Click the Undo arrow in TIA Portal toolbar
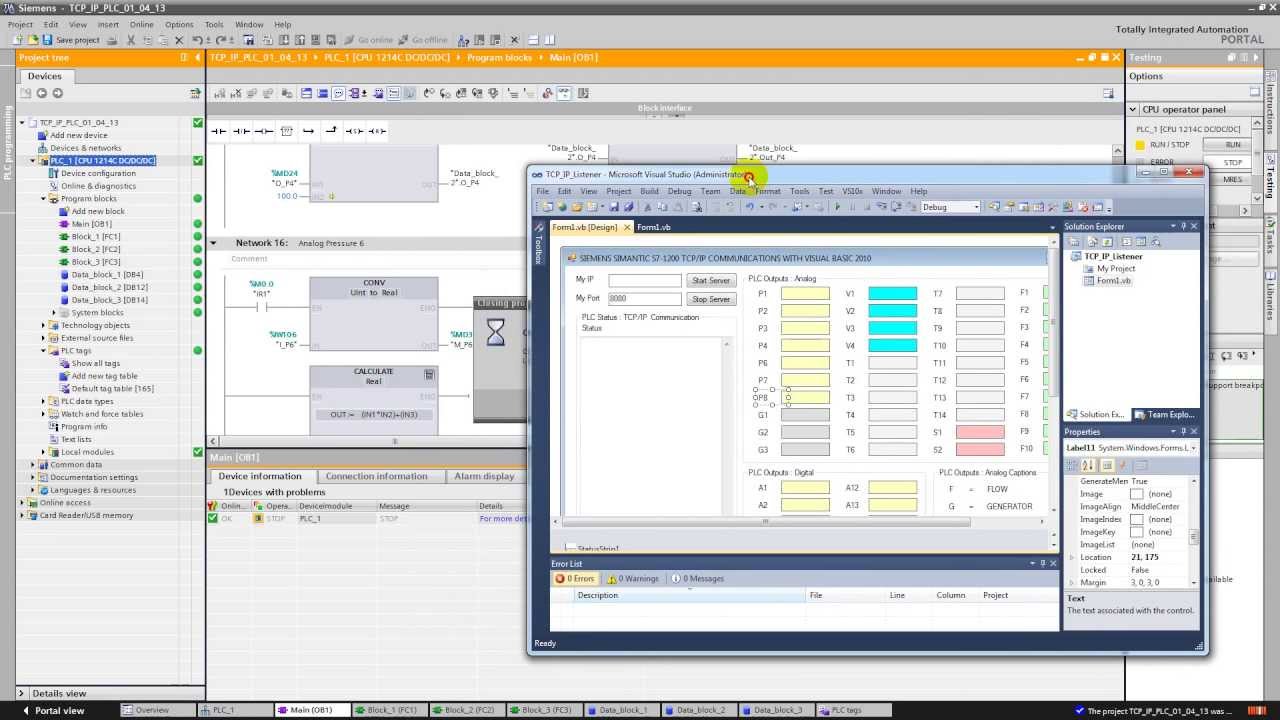The image size is (1280, 720). (197, 40)
